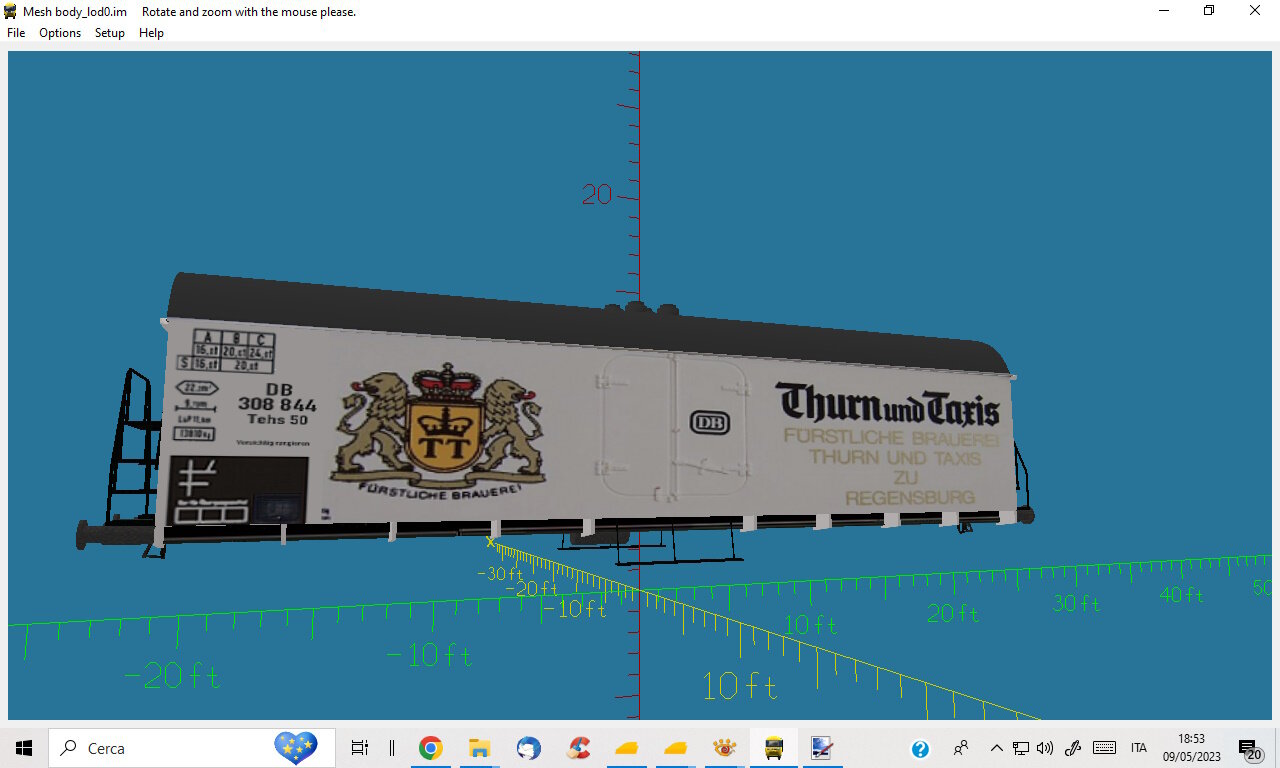Click the yellow "-30ft" axis label
Viewport: 1280px width, 768px height.
[500, 574]
